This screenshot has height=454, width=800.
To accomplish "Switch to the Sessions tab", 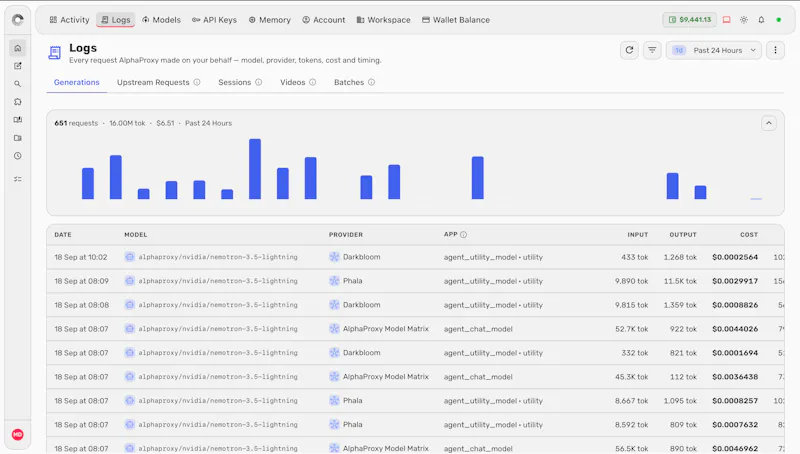I will coord(235,82).
